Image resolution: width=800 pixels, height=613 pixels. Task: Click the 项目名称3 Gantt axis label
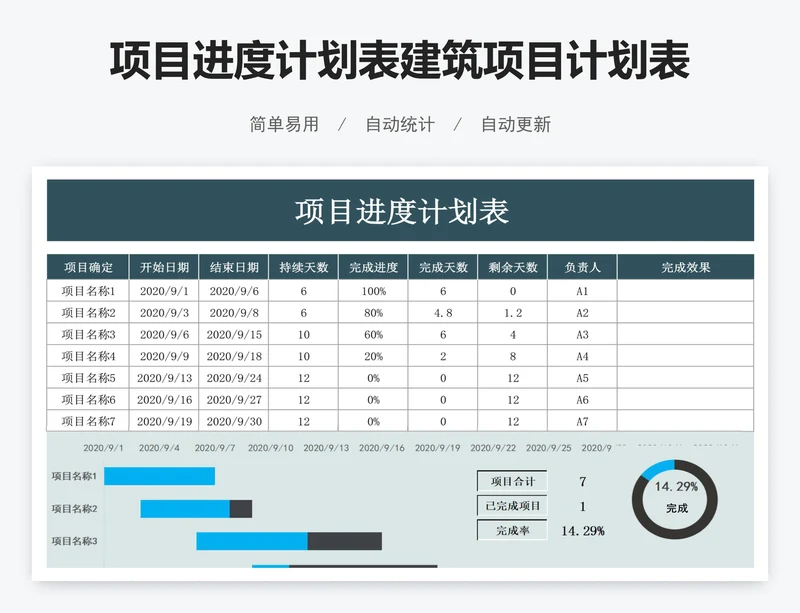(74, 541)
